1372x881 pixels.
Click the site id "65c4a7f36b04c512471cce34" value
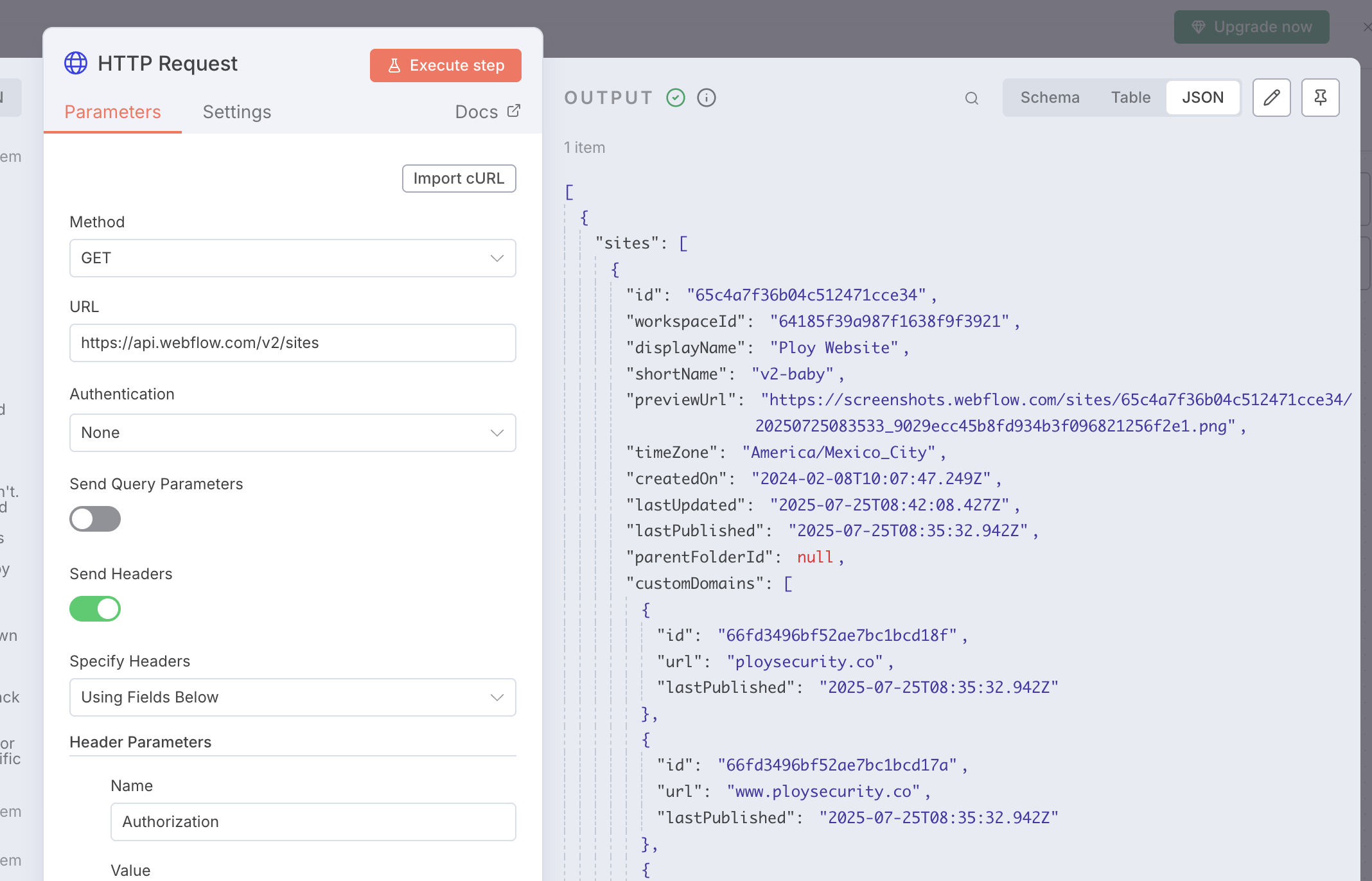(x=807, y=295)
